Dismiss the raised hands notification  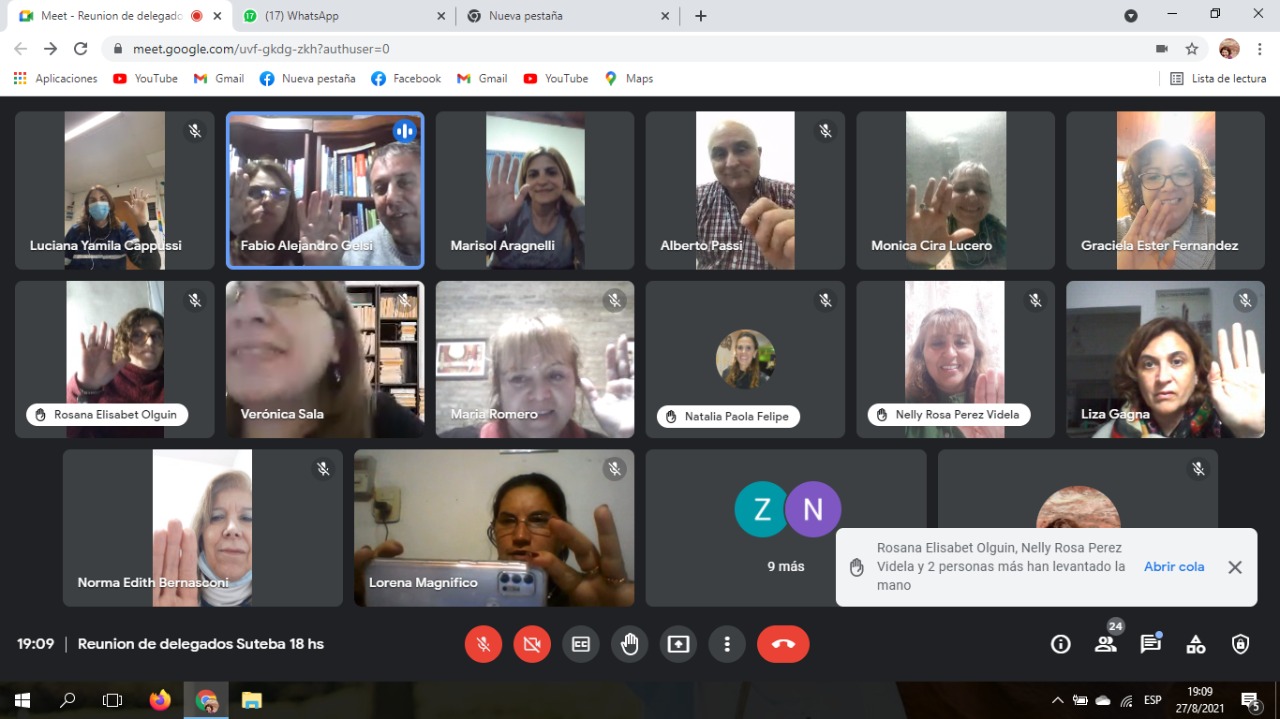[1235, 567]
